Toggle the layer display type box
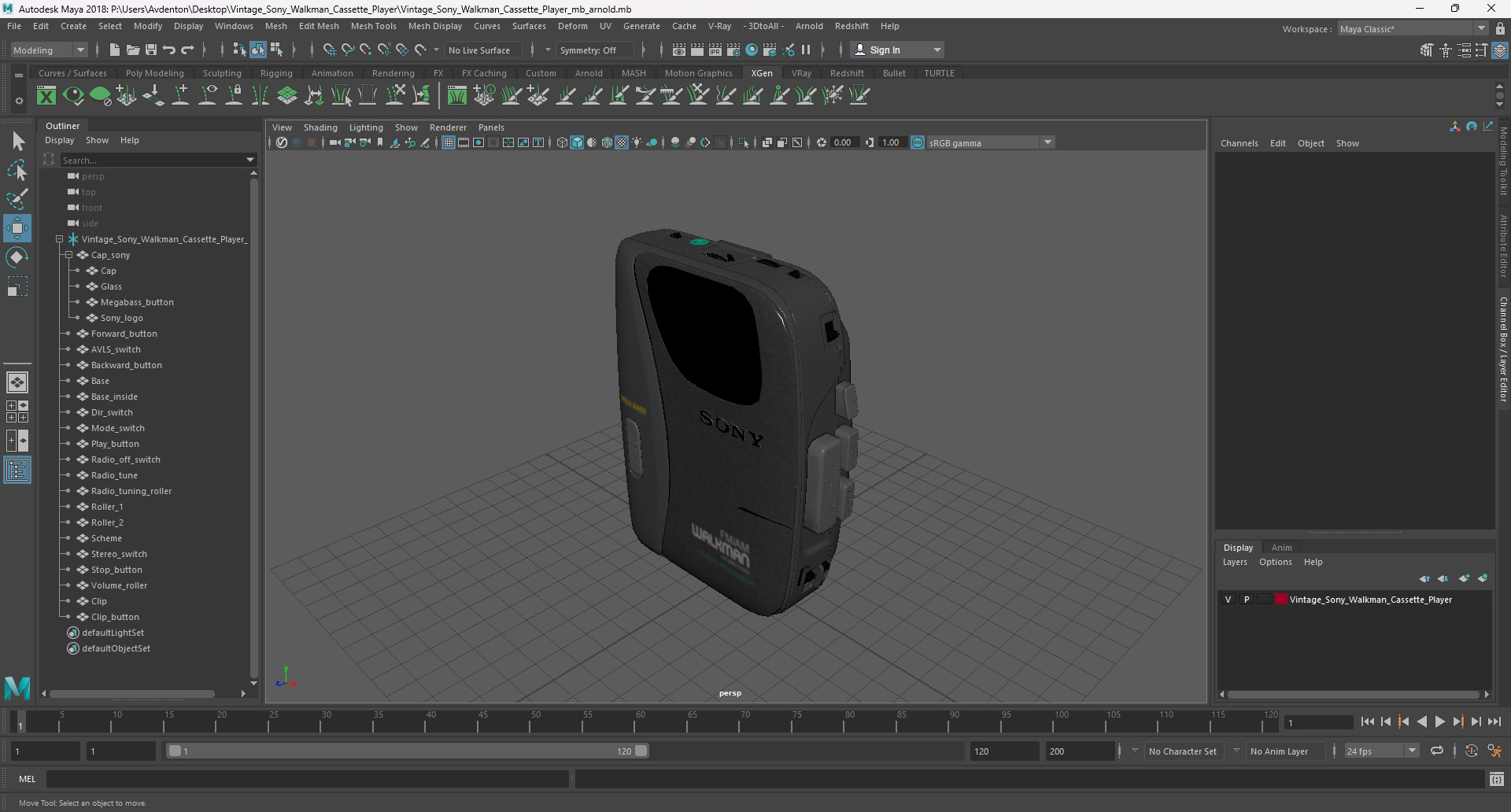 click(1265, 600)
